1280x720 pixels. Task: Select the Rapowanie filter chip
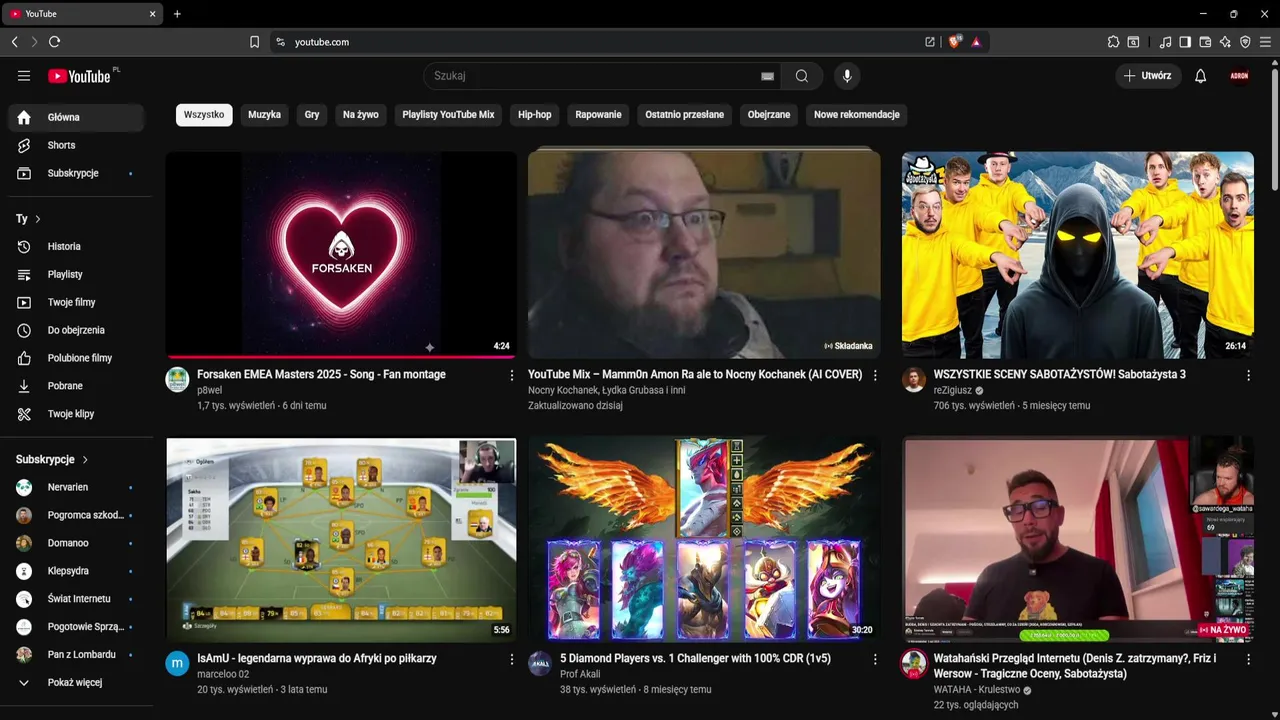point(598,115)
